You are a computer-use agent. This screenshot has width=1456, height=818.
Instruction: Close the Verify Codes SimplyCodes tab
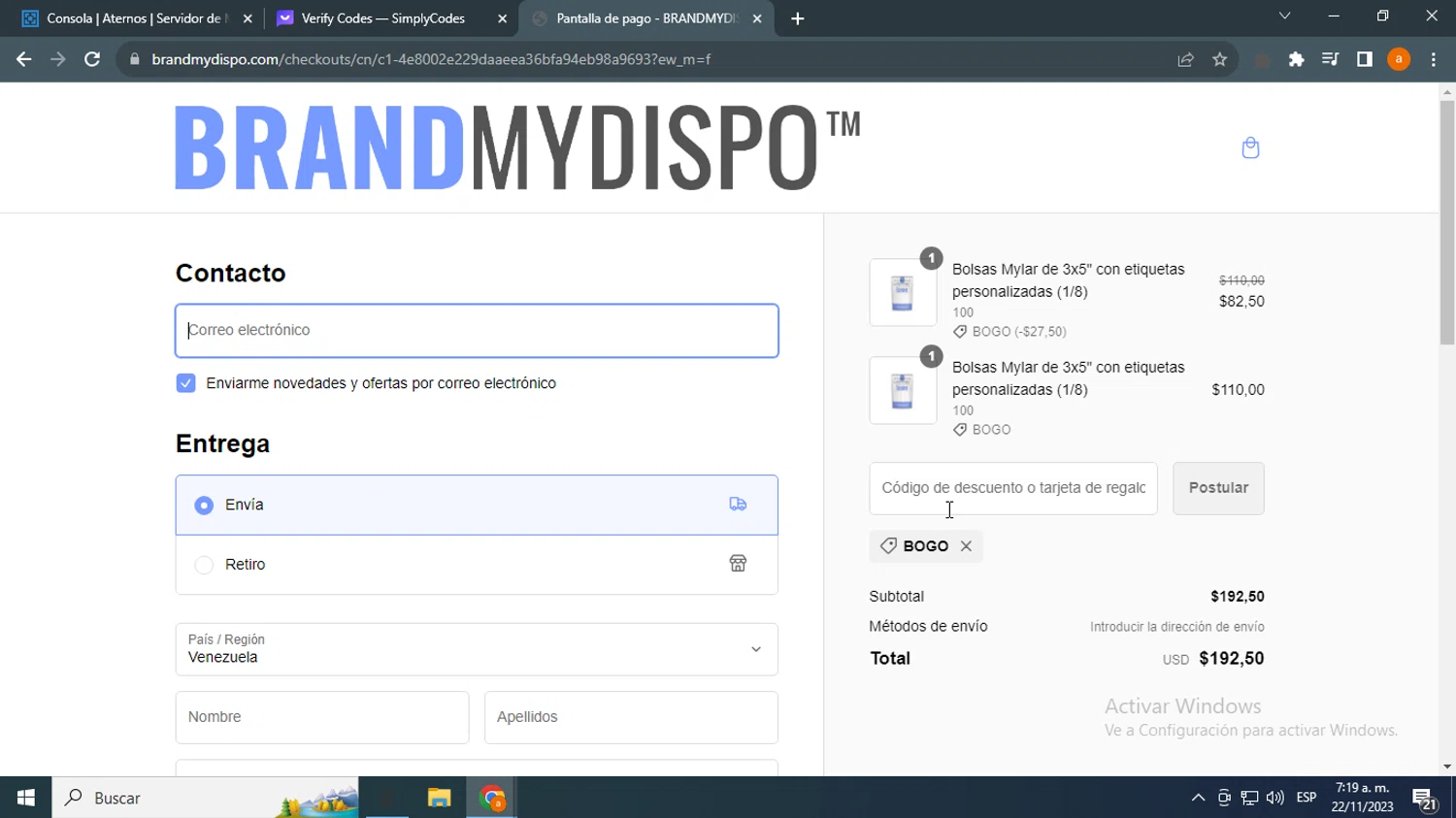502,18
